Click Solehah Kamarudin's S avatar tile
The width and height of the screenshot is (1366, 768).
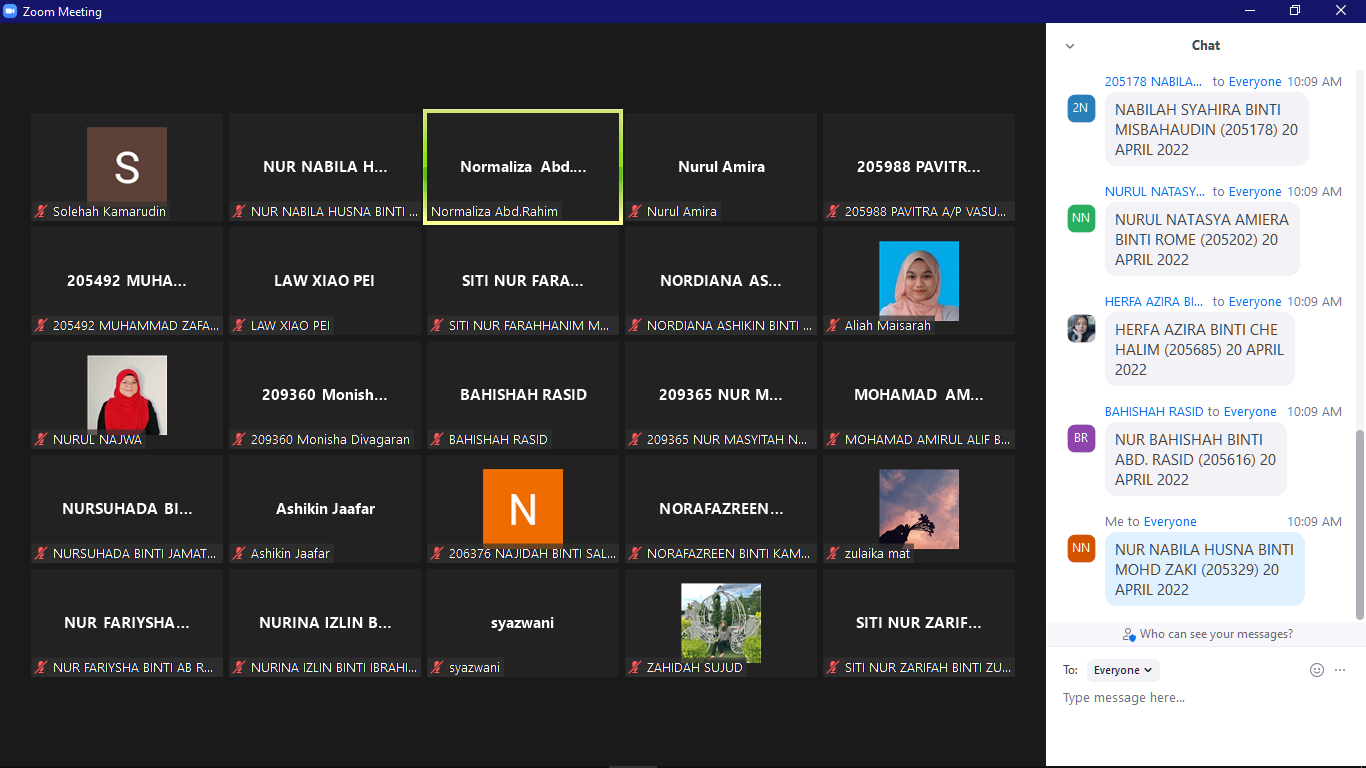coord(127,165)
